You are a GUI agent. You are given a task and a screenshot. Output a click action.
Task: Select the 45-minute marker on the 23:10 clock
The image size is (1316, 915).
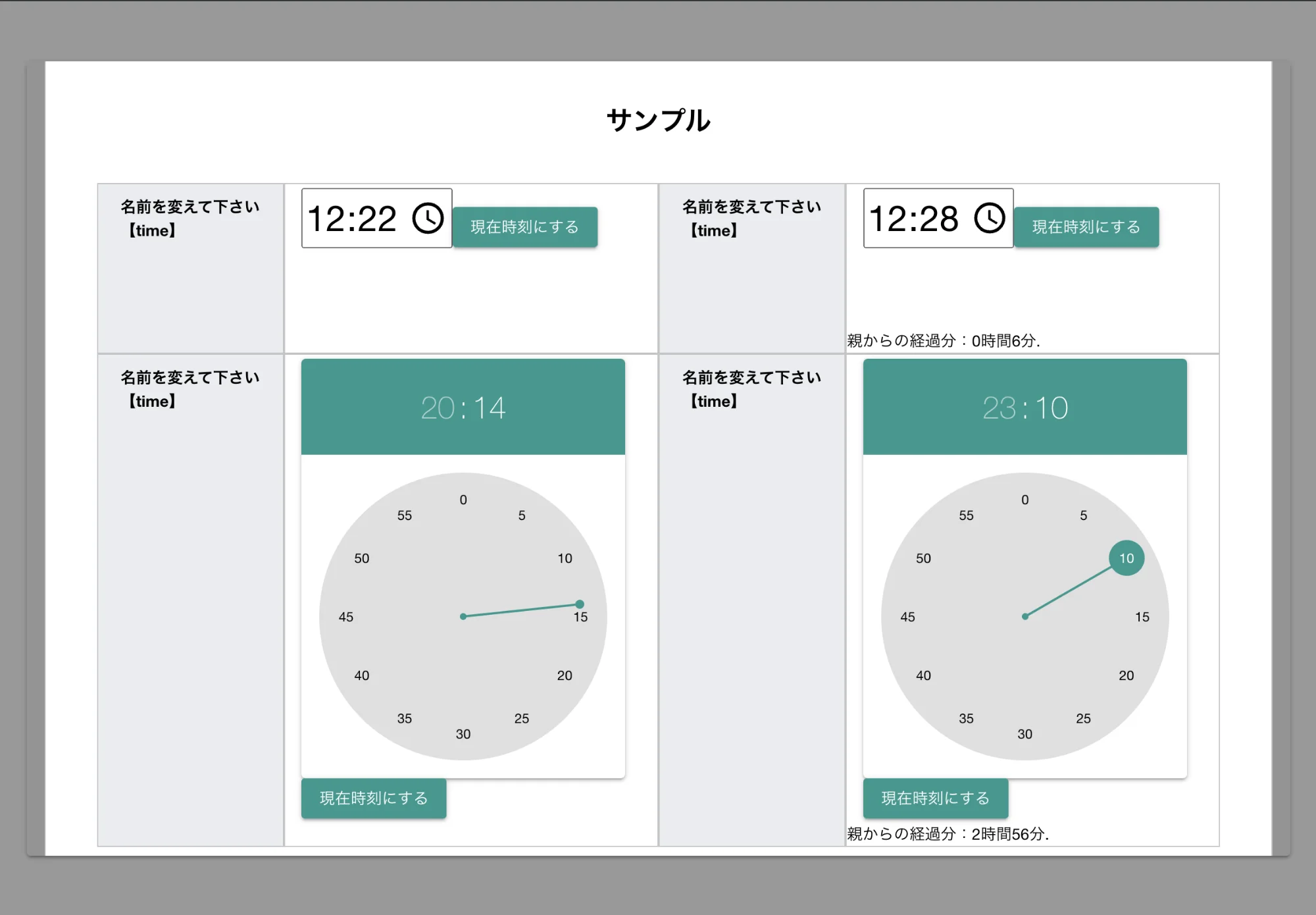click(907, 617)
